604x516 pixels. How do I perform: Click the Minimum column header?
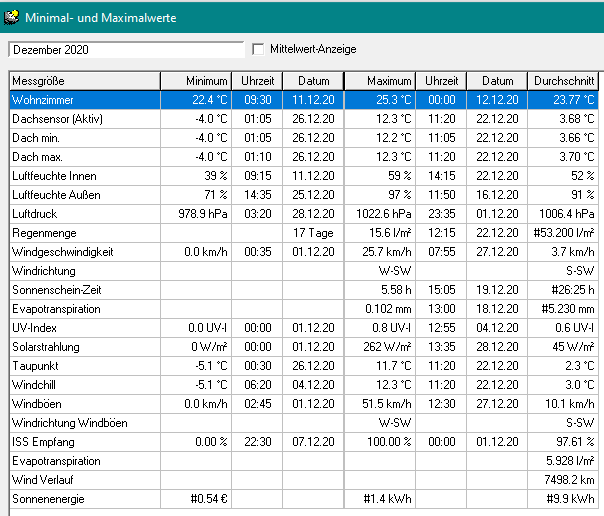196,81
